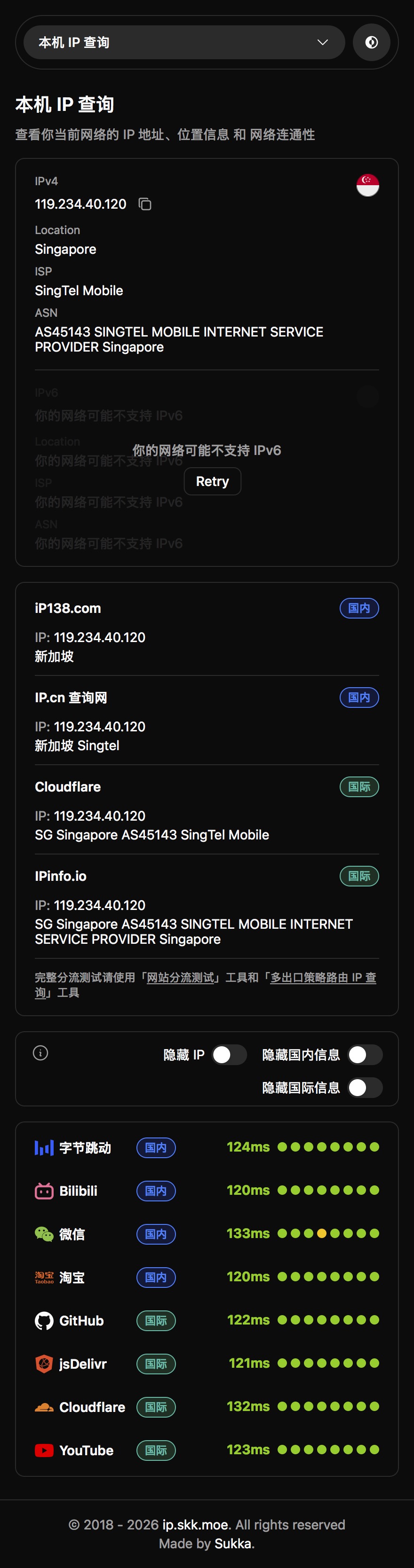The height and width of the screenshot is (1568, 414).
Task: Click the 国际 tag beside Cloudflare IP result
Action: tap(359, 787)
